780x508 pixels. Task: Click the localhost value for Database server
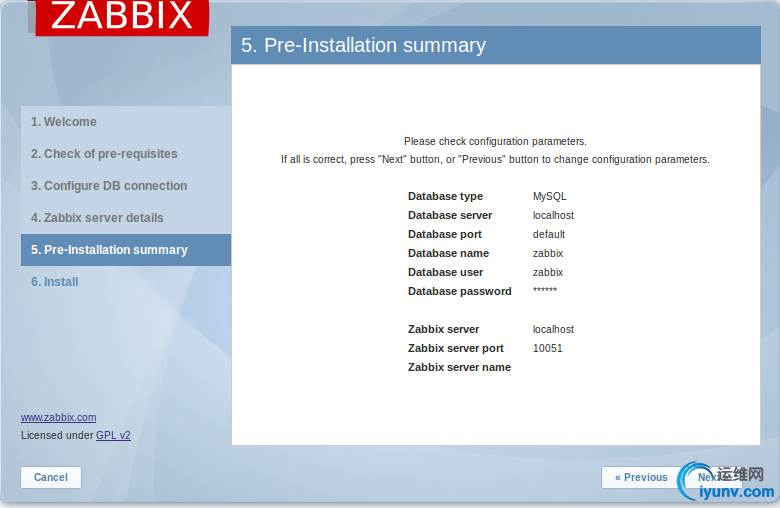pos(553,215)
